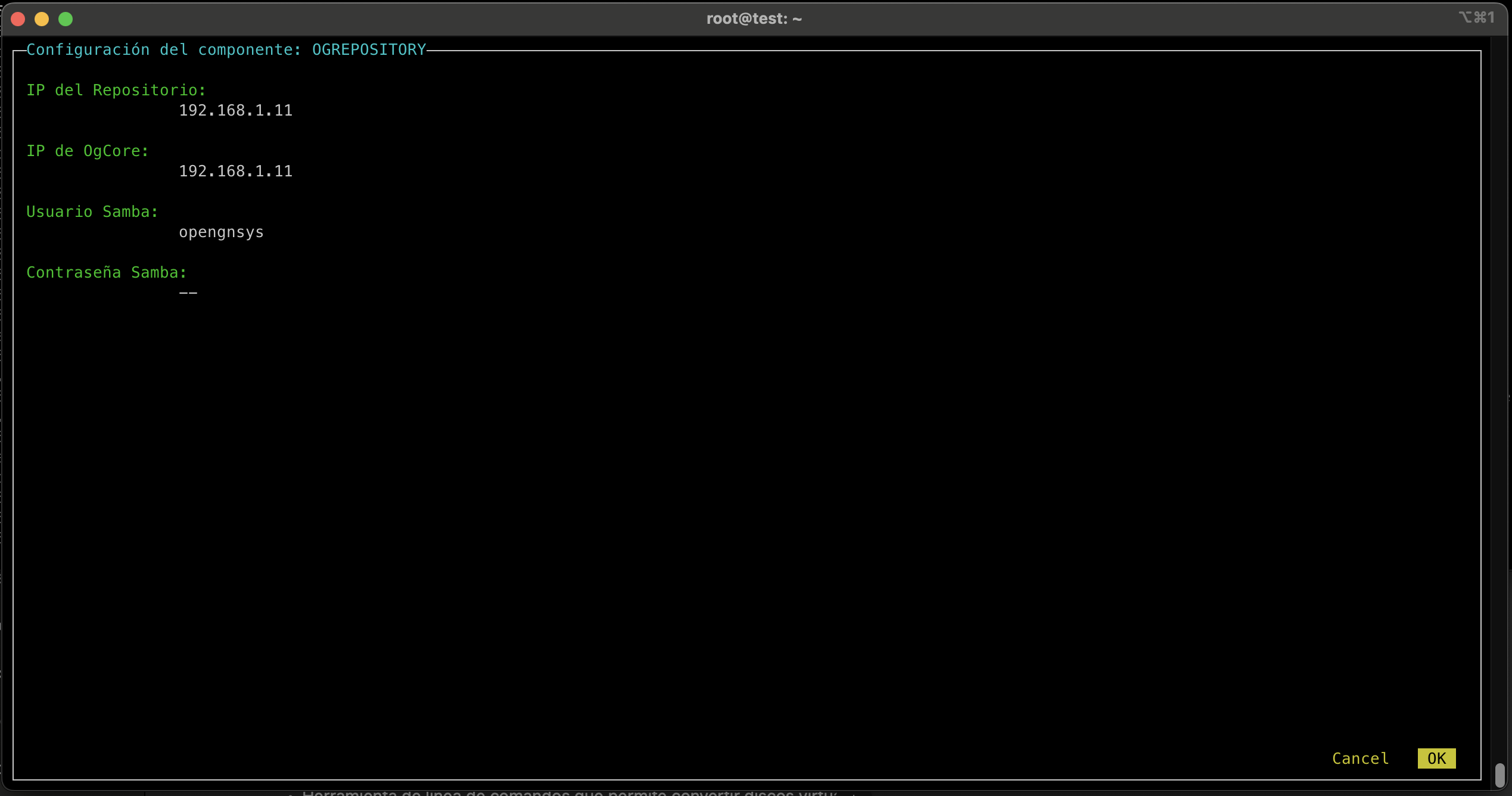Click the OGREPOSITORY component name in header

tap(369, 50)
